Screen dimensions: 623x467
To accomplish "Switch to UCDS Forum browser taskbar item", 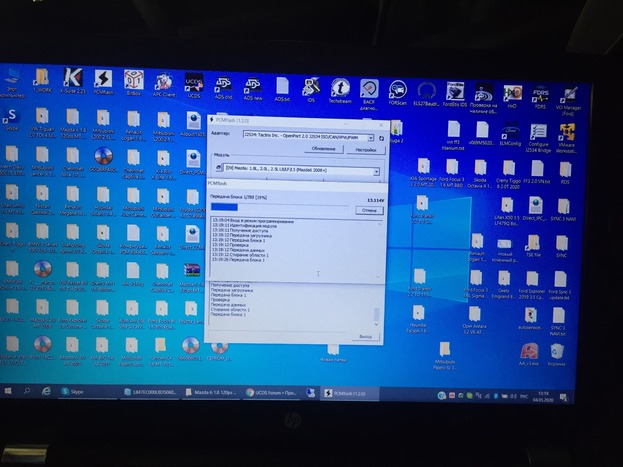I will pos(279,393).
